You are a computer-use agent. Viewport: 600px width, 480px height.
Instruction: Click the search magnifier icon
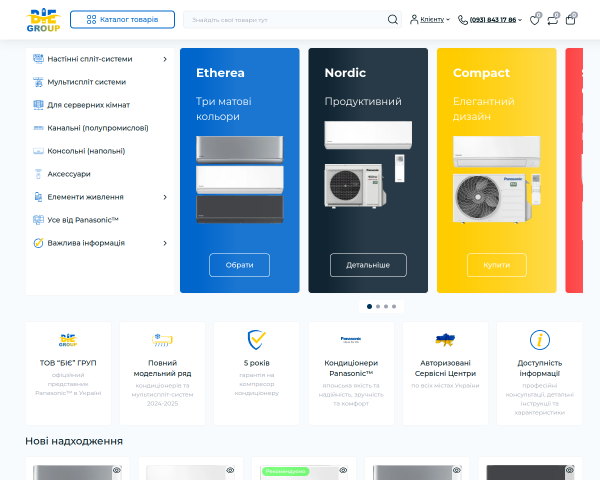pyautogui.click(x=393, y=20)
